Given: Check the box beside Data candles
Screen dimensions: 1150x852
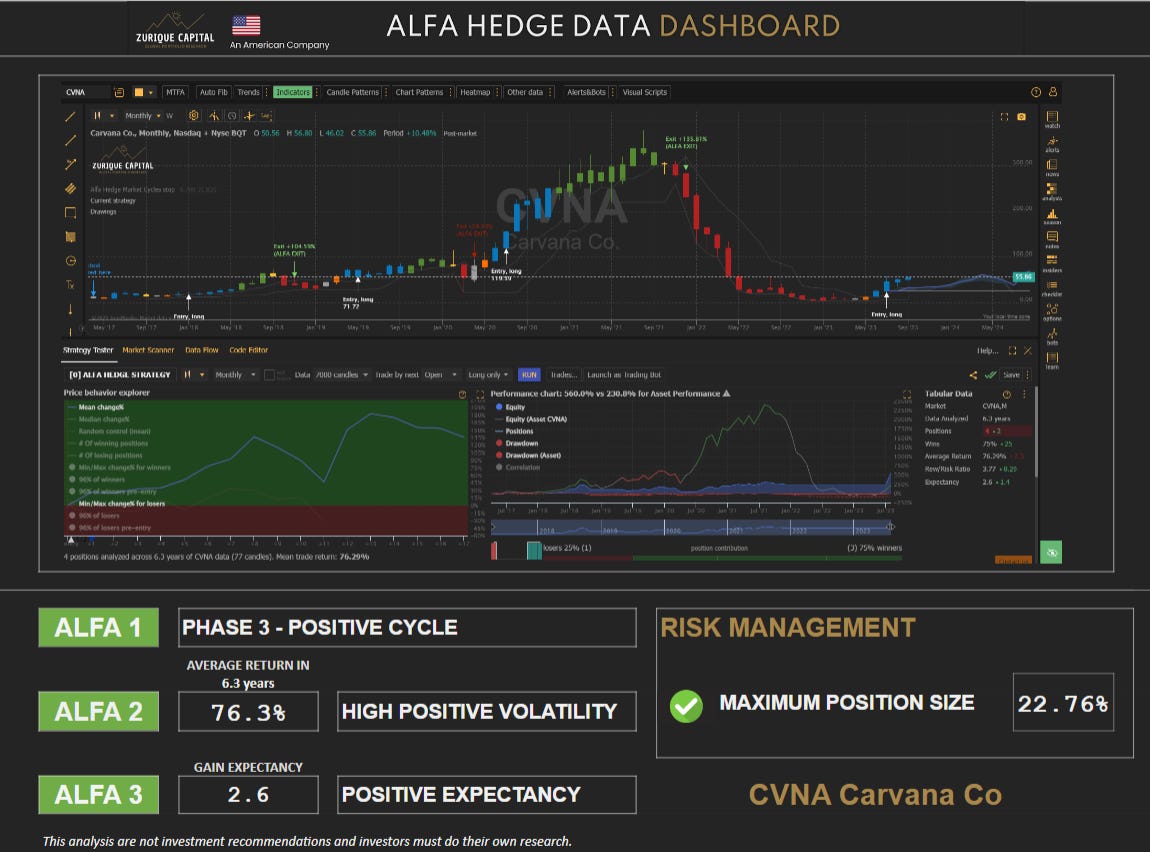Looking at the screenshot, I should tap(269, 375).
